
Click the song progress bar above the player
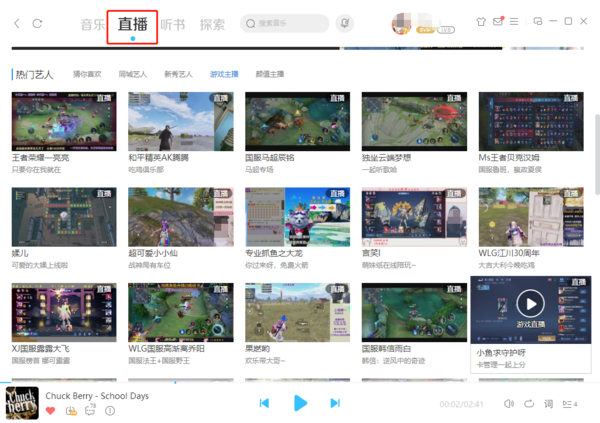(x=300, y=382)
